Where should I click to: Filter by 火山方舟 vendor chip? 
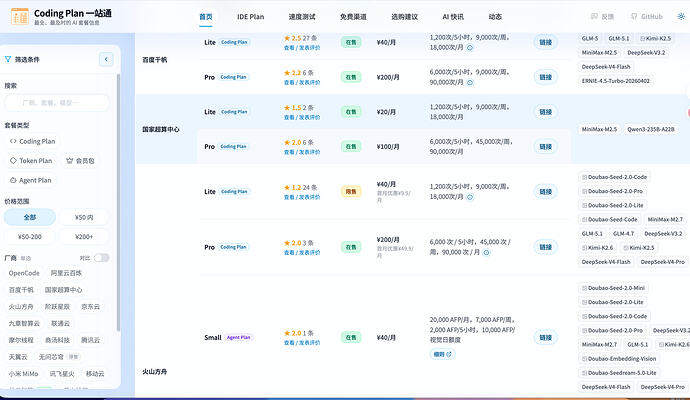tap(21, 307)
